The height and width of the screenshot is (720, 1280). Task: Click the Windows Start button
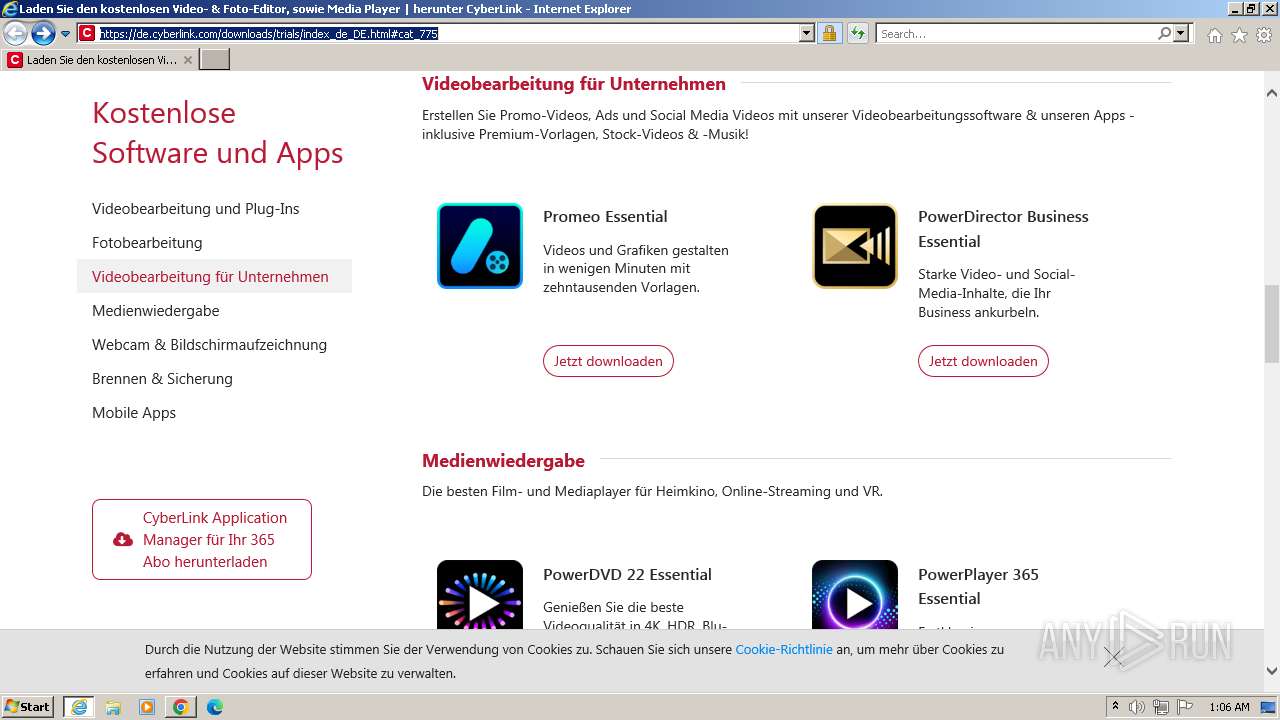click(28, 707)
